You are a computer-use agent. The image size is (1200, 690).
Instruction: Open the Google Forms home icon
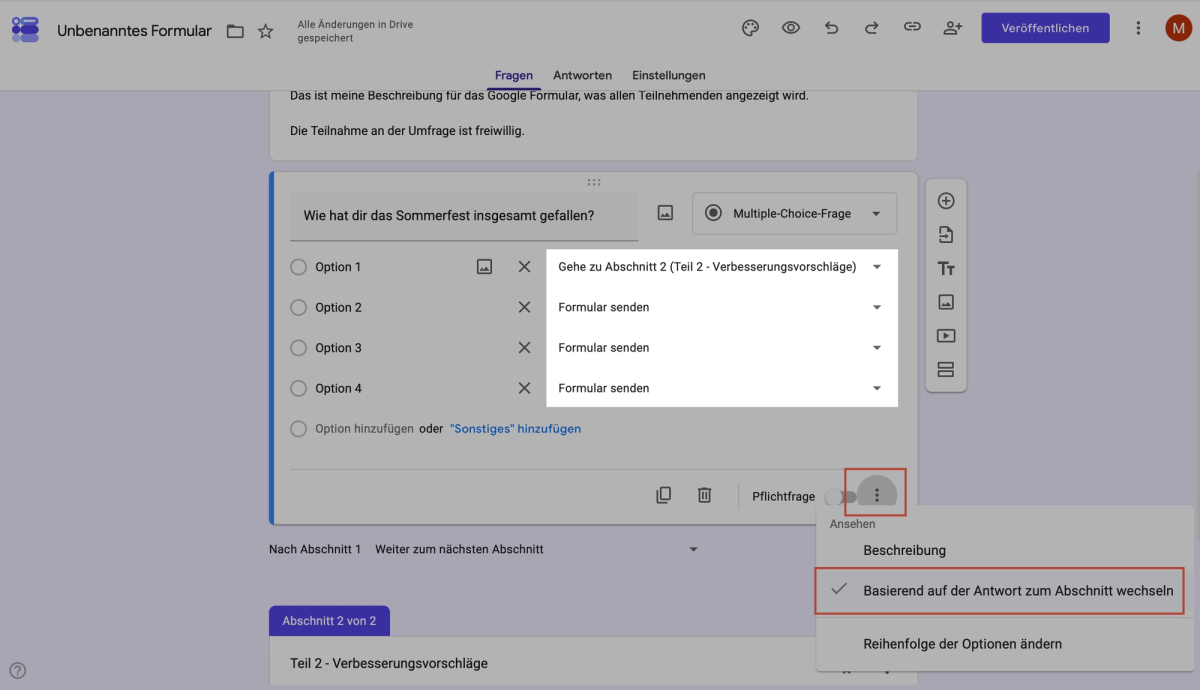[25, 29]
